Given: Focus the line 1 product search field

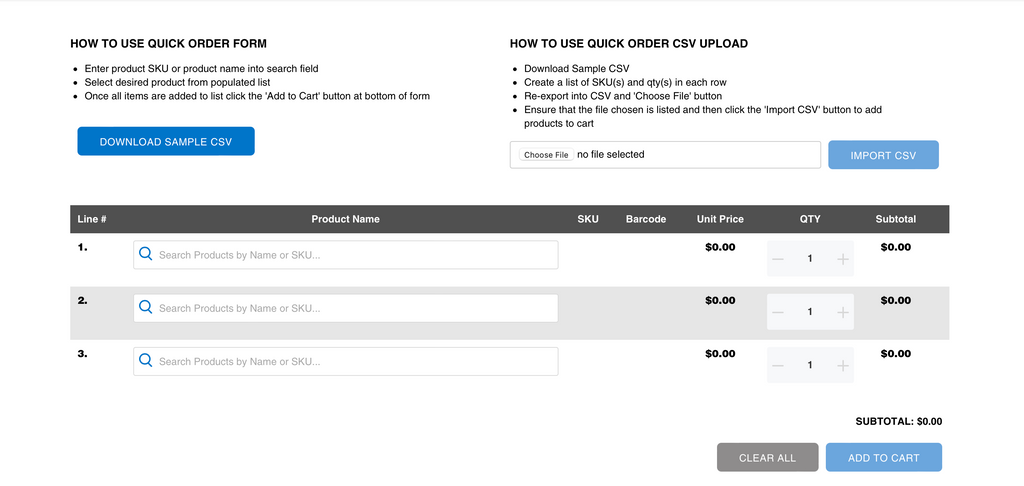Looking at the screenshot, I should (x=345, y=255).
